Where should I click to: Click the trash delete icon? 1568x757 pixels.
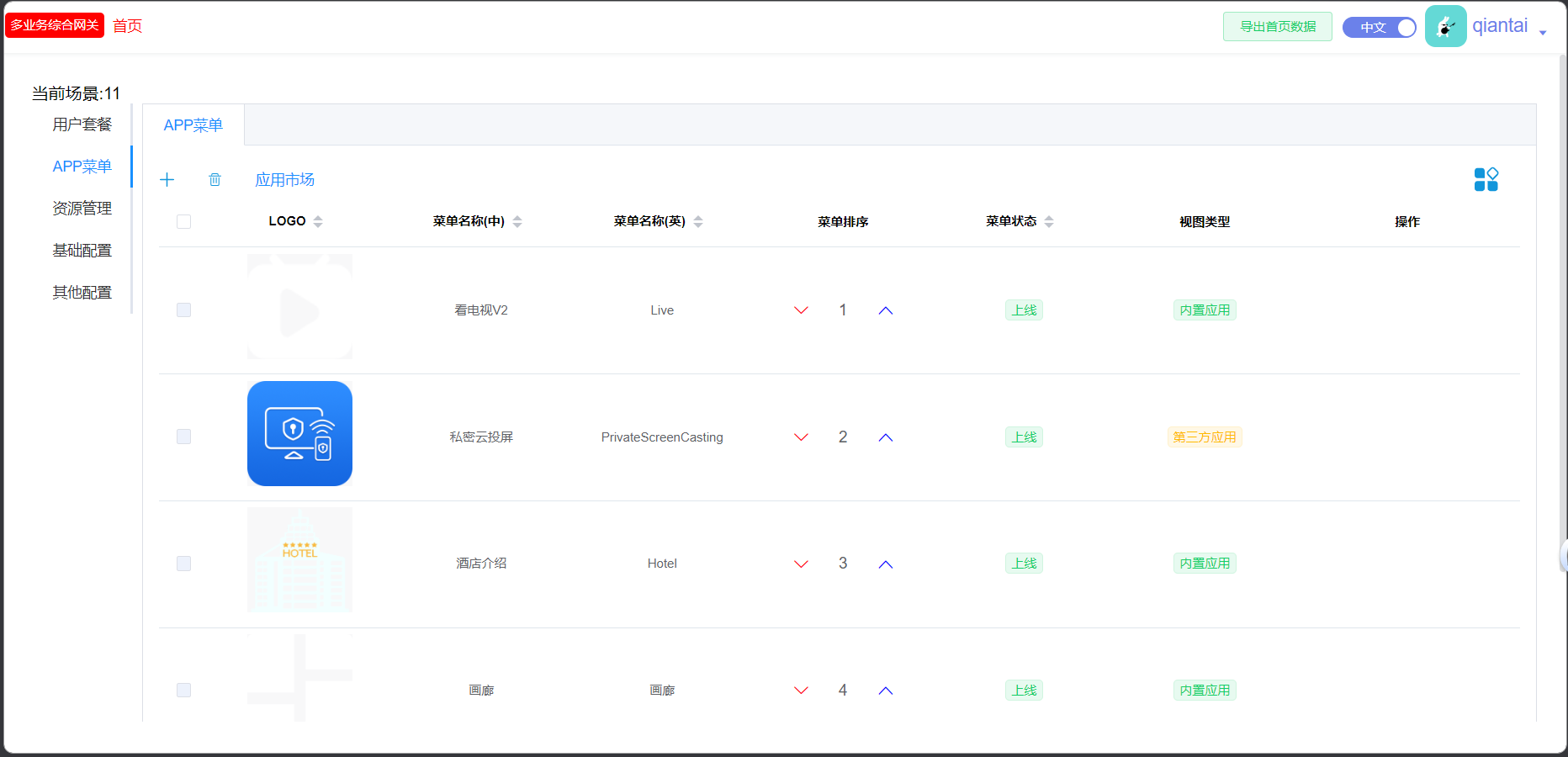tap(215, 180)
